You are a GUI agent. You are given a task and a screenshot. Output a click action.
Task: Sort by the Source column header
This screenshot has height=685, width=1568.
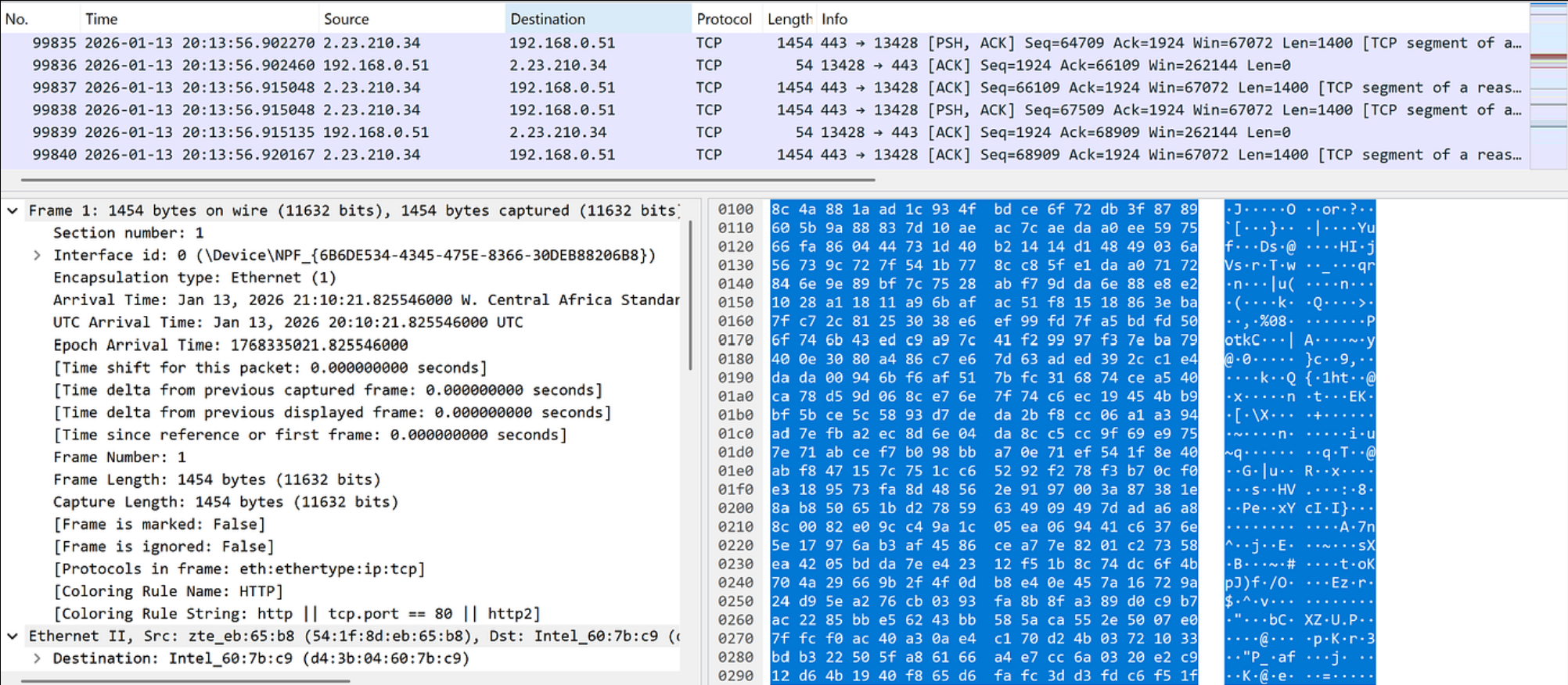coord(412,19)
